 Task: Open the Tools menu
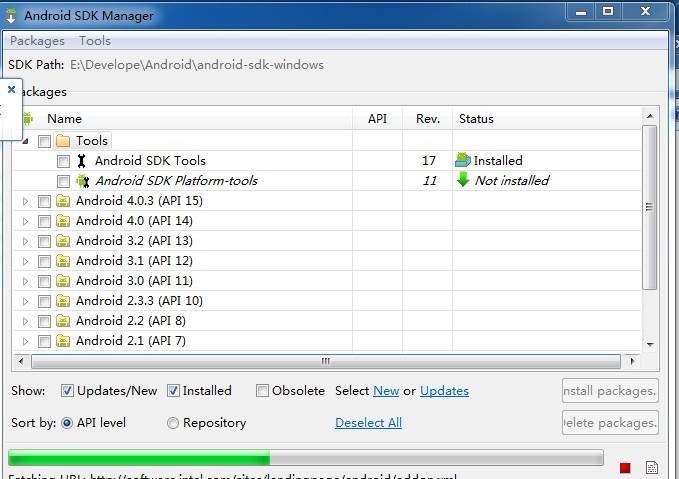click(95, 41)
